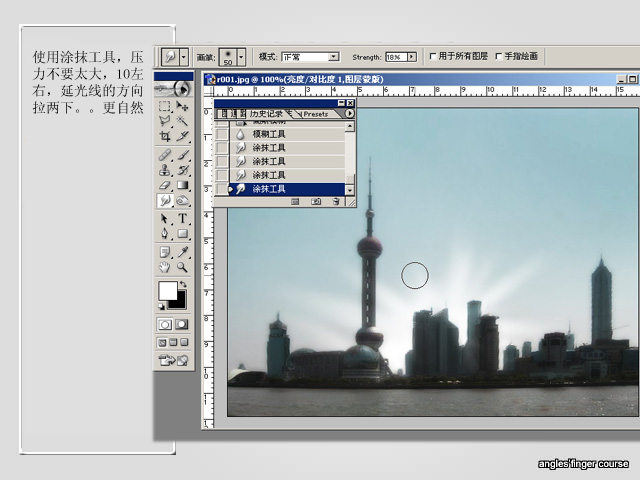This screenshot has width=640, height=480.
Task: Switch to first 图层 panel tab
Action: (224, 113)
